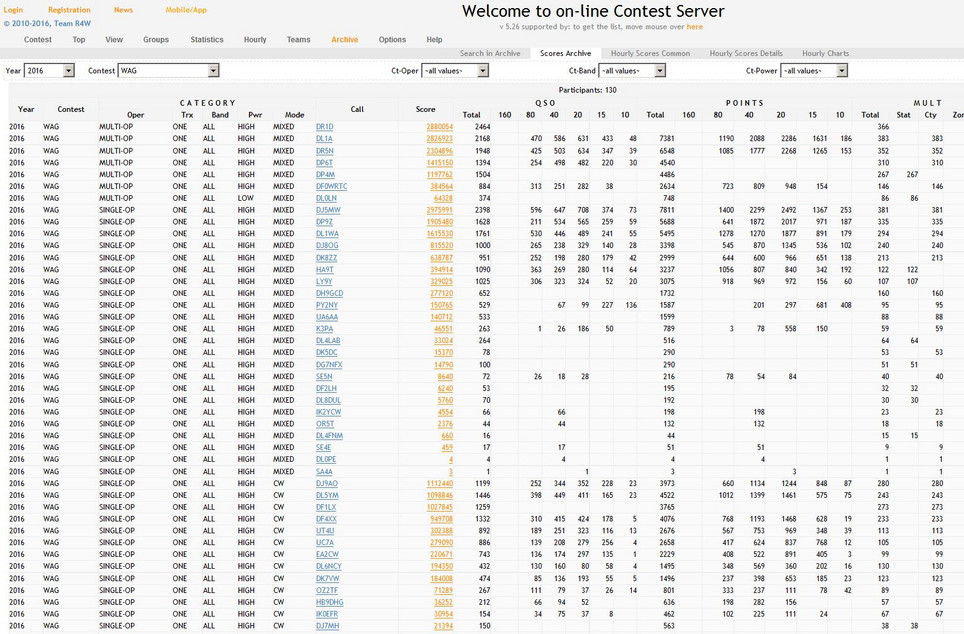Open callsign PY2NY link
Image resolution: width=964 pixels, height=634 pixels.
tap(327, 305)
